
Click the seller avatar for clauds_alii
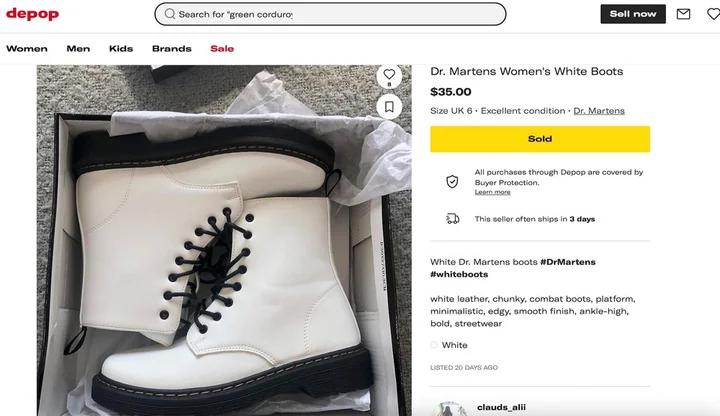(450, 409)
